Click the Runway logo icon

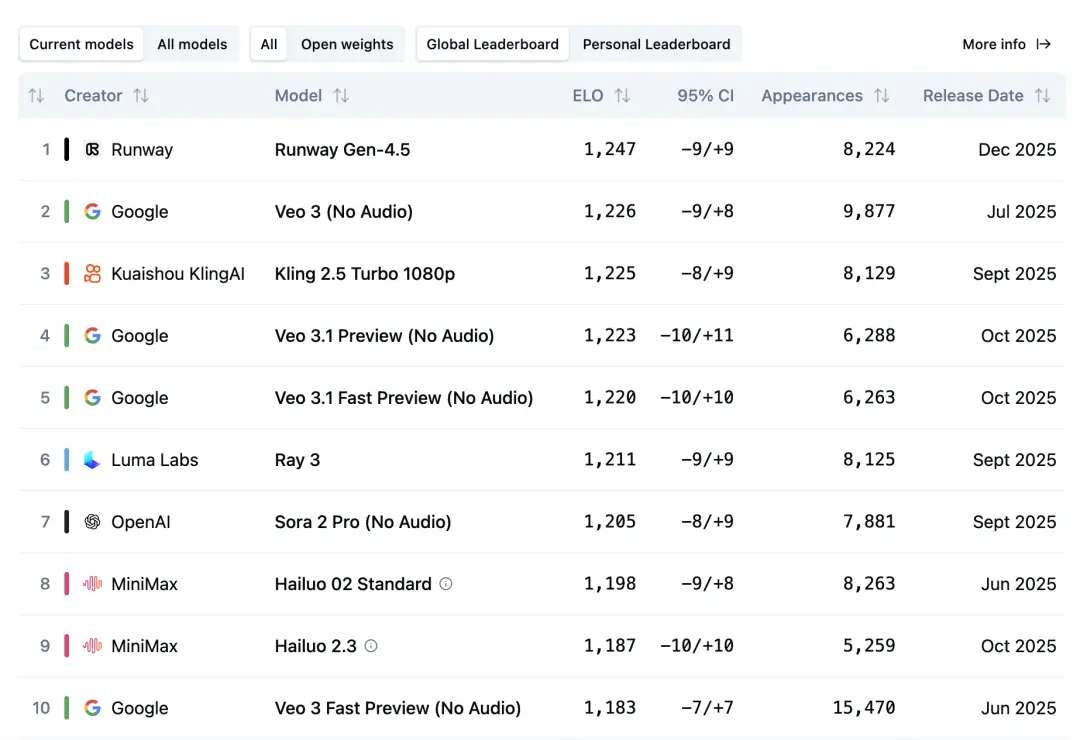point(92,150)
